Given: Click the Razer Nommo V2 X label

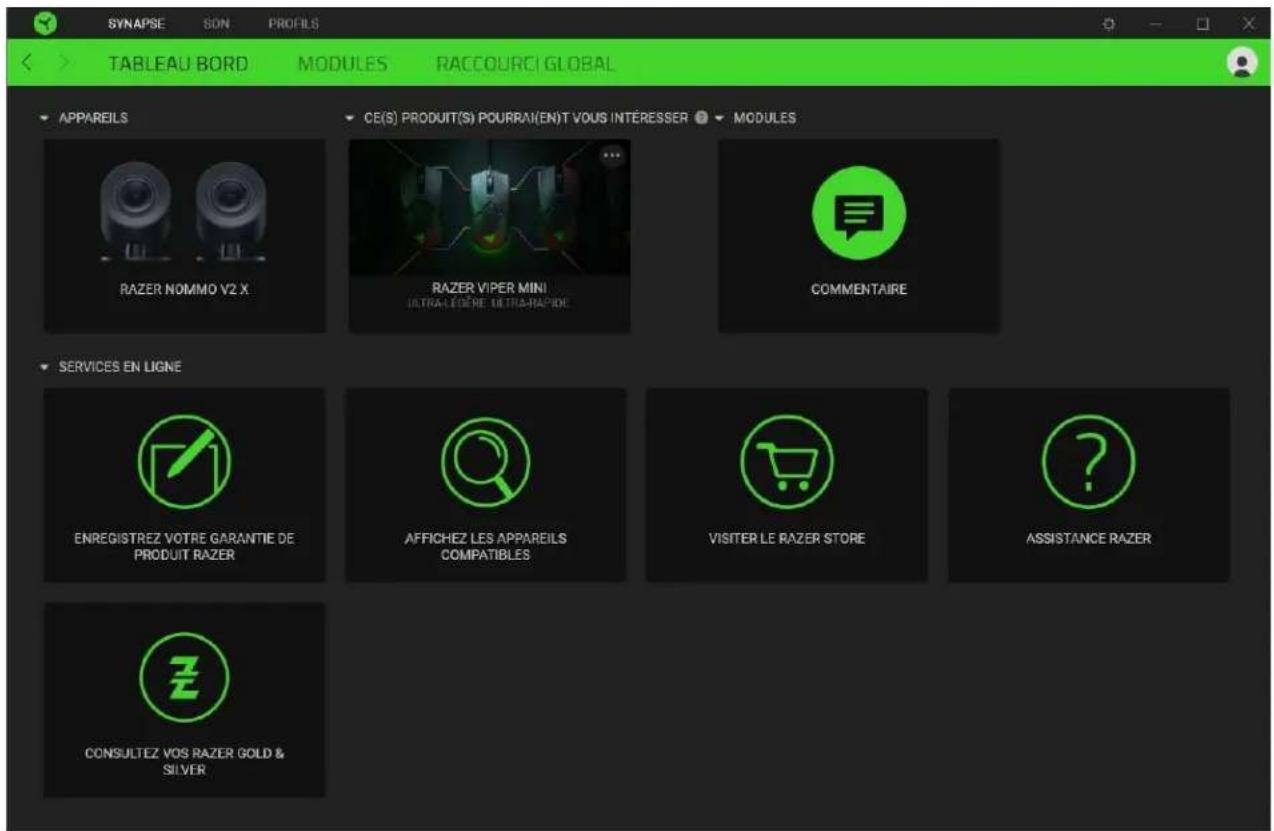Looking at the screenshot, I should click(184, 290).
